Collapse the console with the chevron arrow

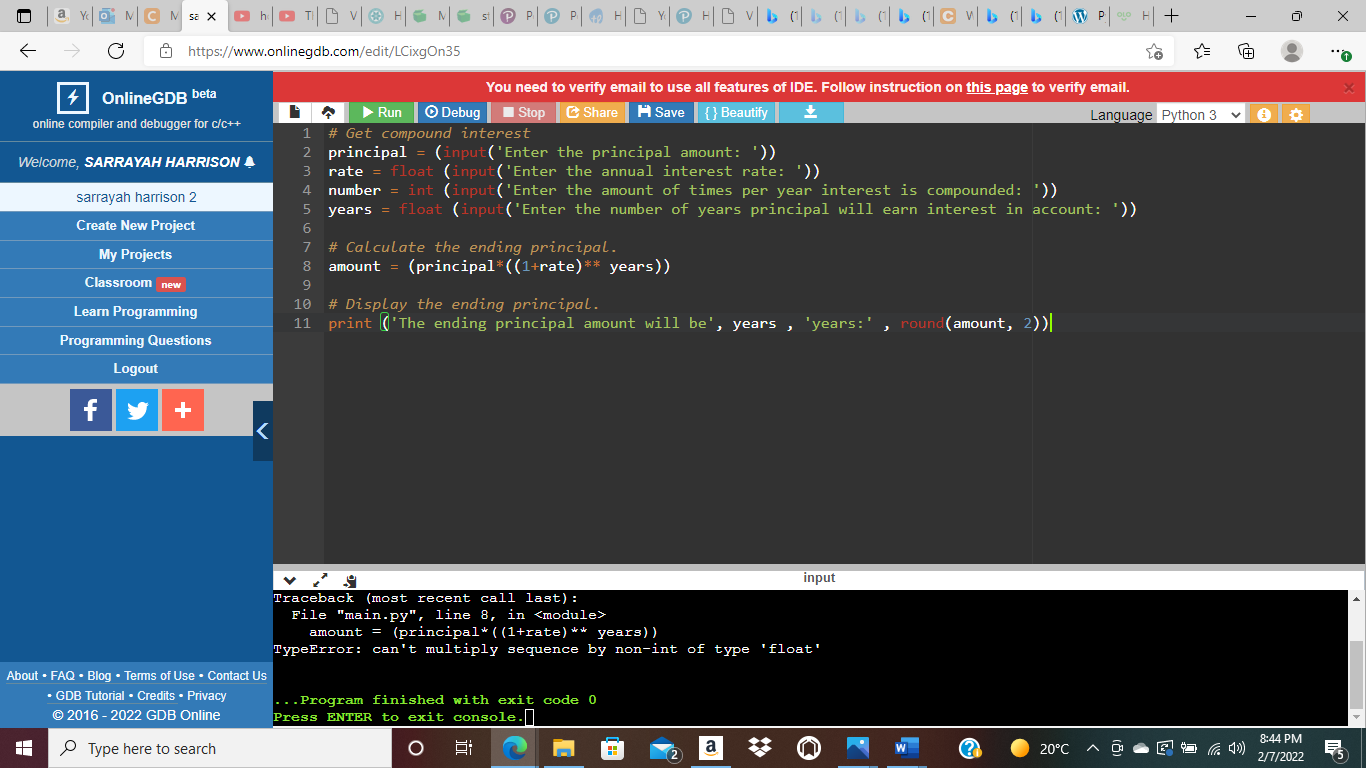click(290, 580)
